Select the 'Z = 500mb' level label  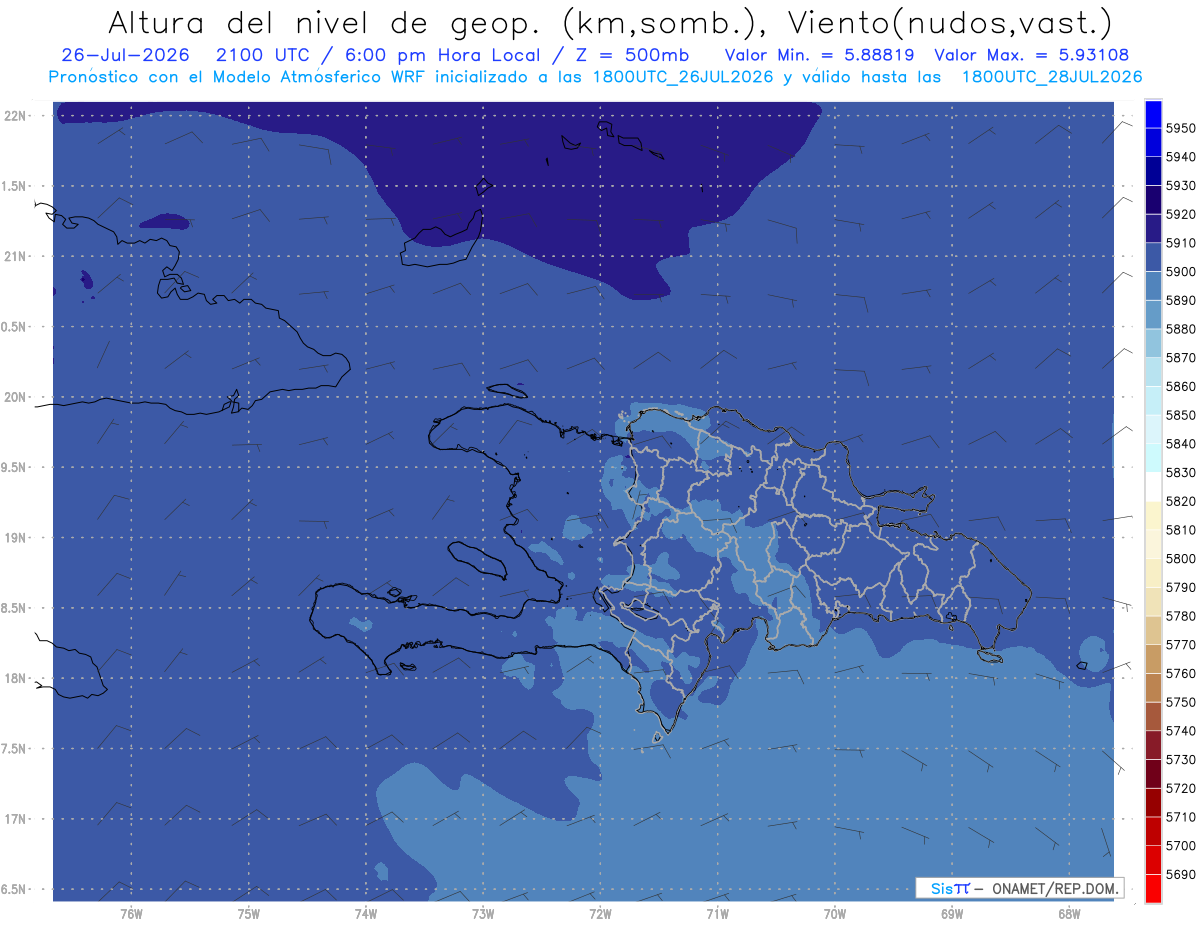[632, 55]
